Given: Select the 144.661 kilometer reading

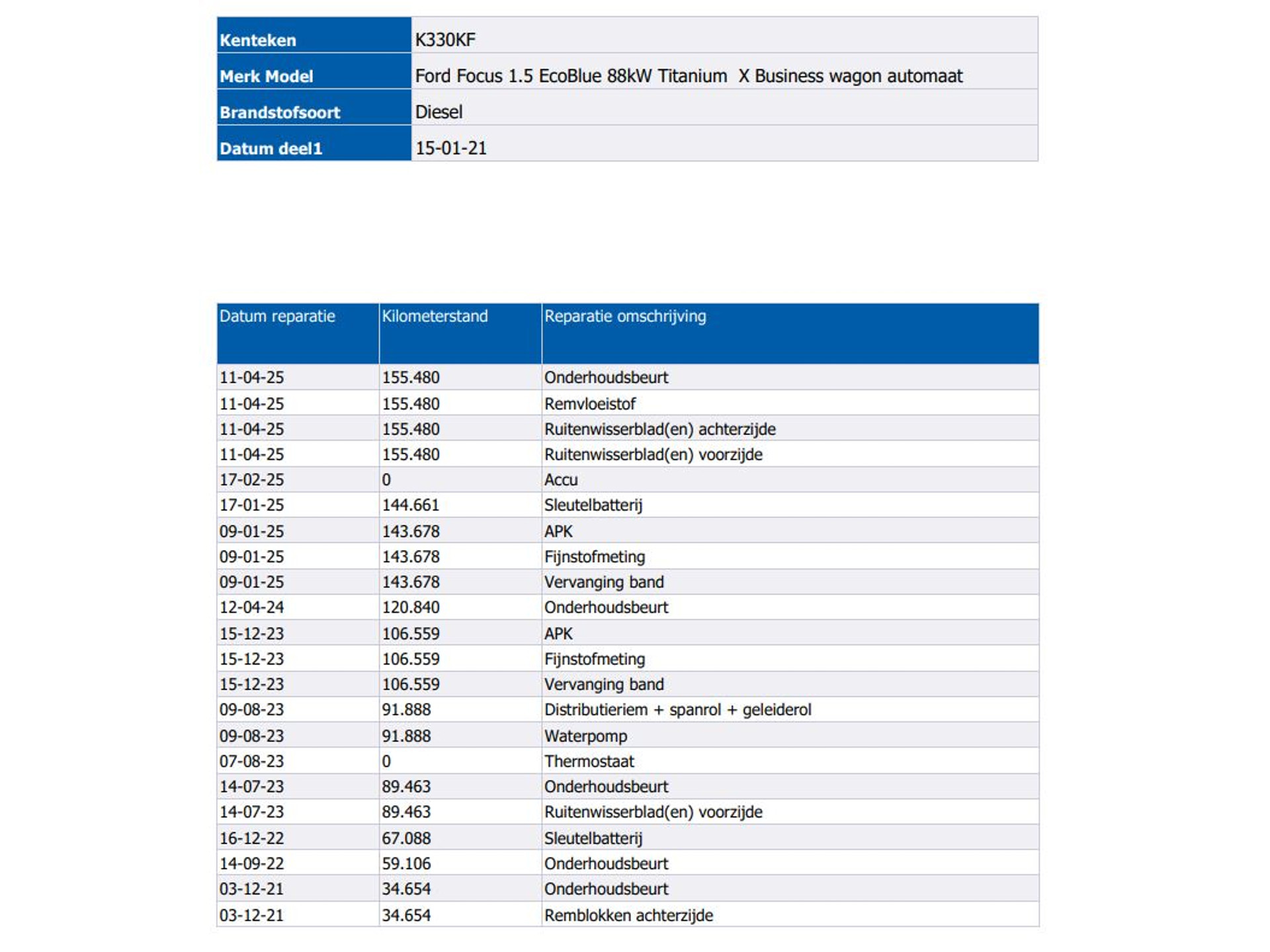Looking at the screenshot, I should [x=411, y=505].
